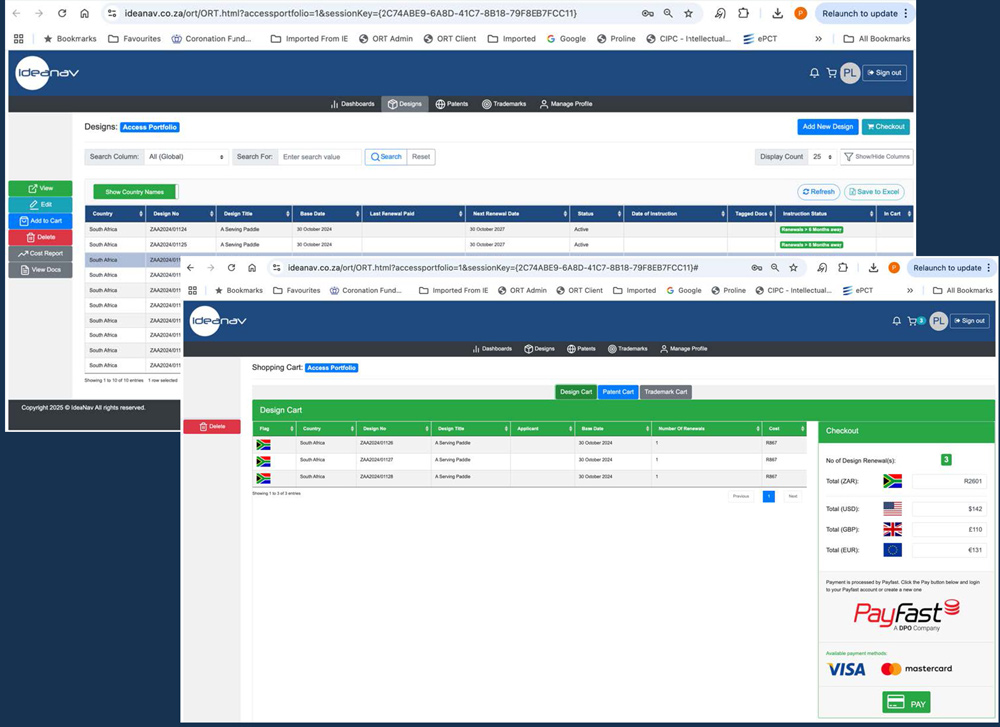Screen dimensions: 1000x727
Task: Click View Docs in left sidebar
Action: 40,270
